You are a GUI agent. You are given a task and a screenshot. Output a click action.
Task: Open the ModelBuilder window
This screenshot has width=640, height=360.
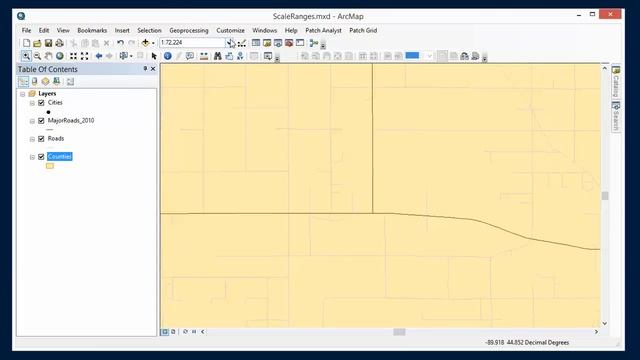coord(314,43)
